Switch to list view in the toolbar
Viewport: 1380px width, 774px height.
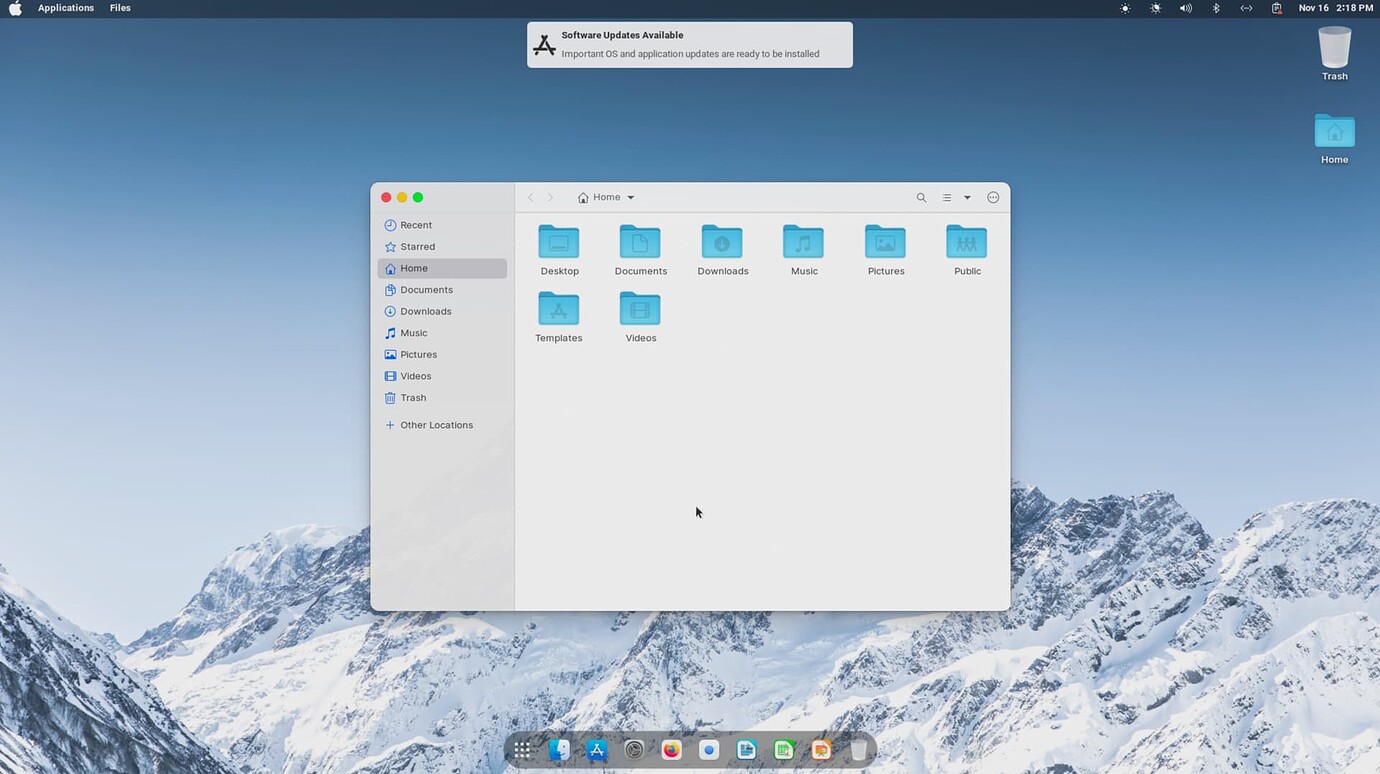(x=946, y=197)
